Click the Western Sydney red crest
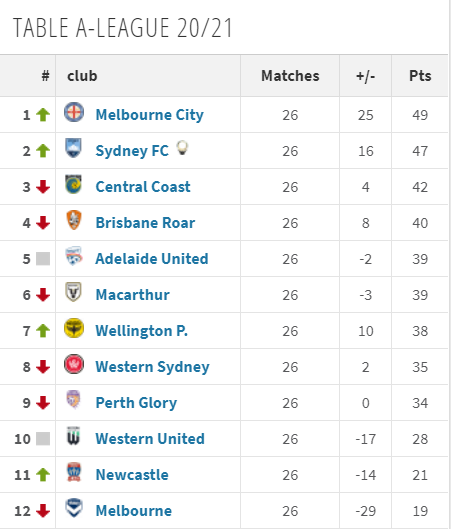This screenshot has height=529, width=451. (x=74, y=364)
